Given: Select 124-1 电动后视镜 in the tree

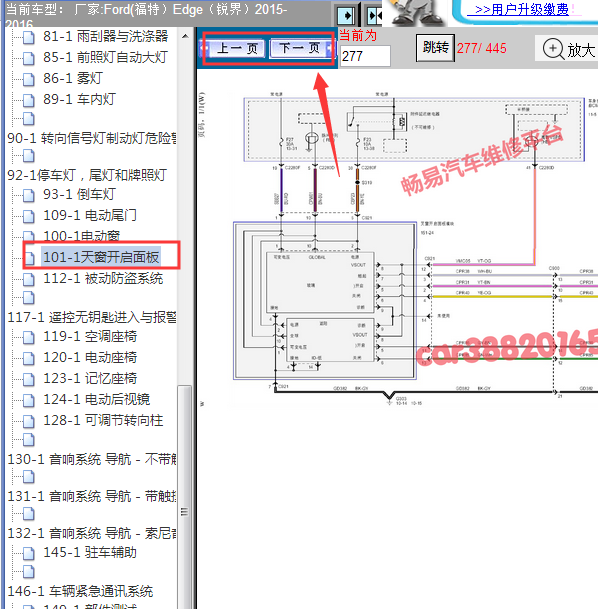Looking at the screenshot, I should click(x=97, y=399).
